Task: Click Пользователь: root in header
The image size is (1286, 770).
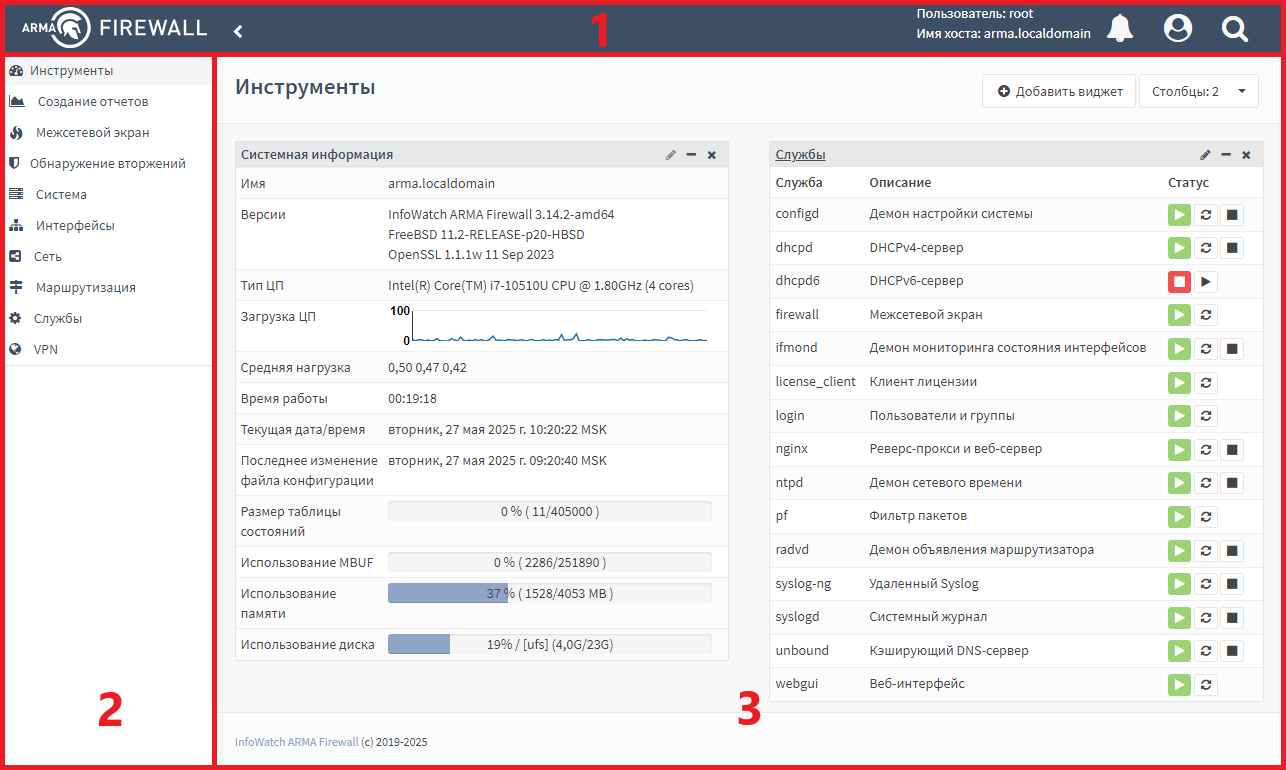Action: [x=975, y=14]
